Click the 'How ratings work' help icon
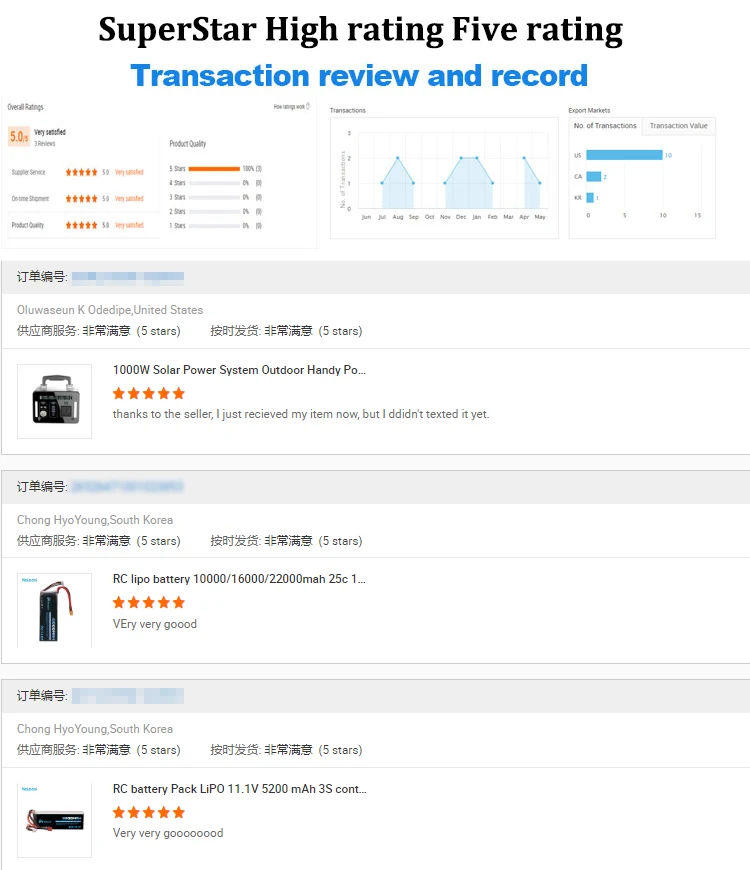This screenshot has width=750, height=870. [x=308, y=106]
